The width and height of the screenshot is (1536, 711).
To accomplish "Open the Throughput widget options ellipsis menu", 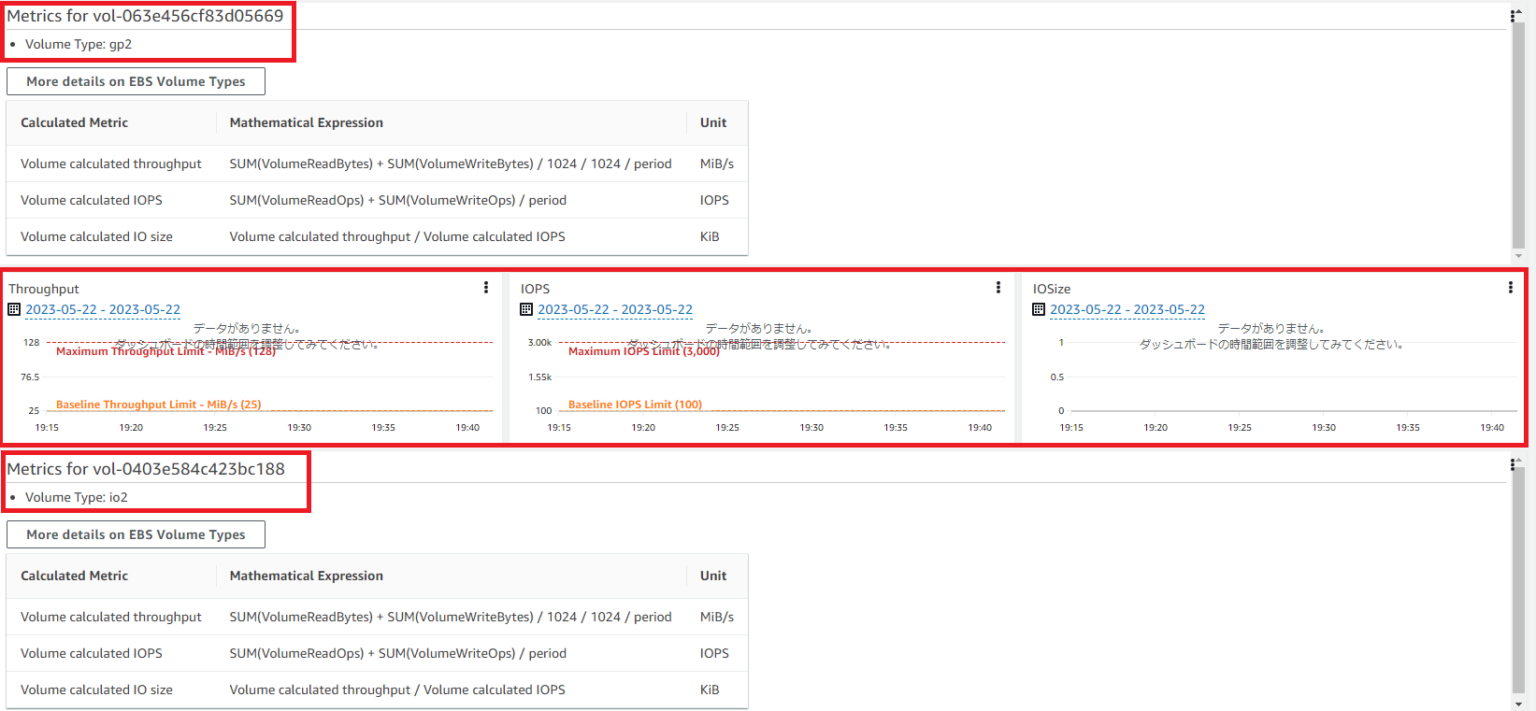I will [486, 287].
